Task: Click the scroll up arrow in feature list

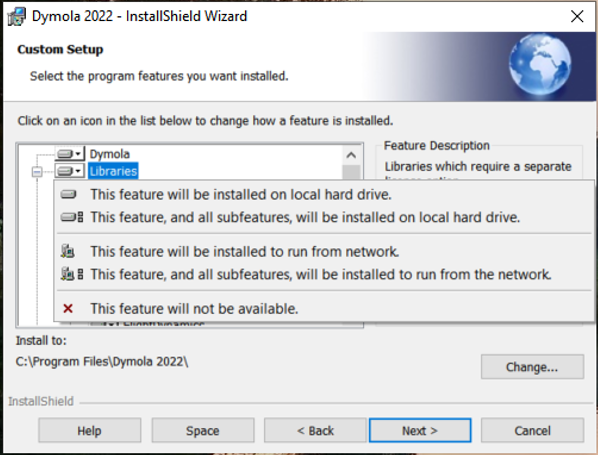Action: [x=351, y=155]
